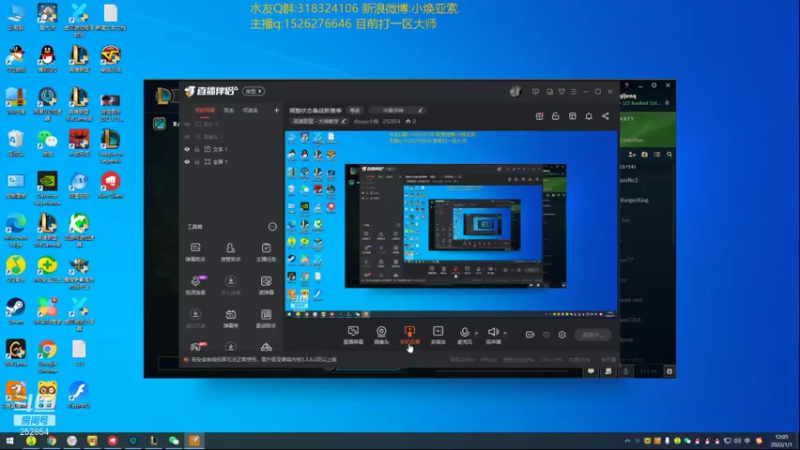Open the 弹幕秀 tool
The width and height of the screenshot is (800, 450).
[231, 318]
